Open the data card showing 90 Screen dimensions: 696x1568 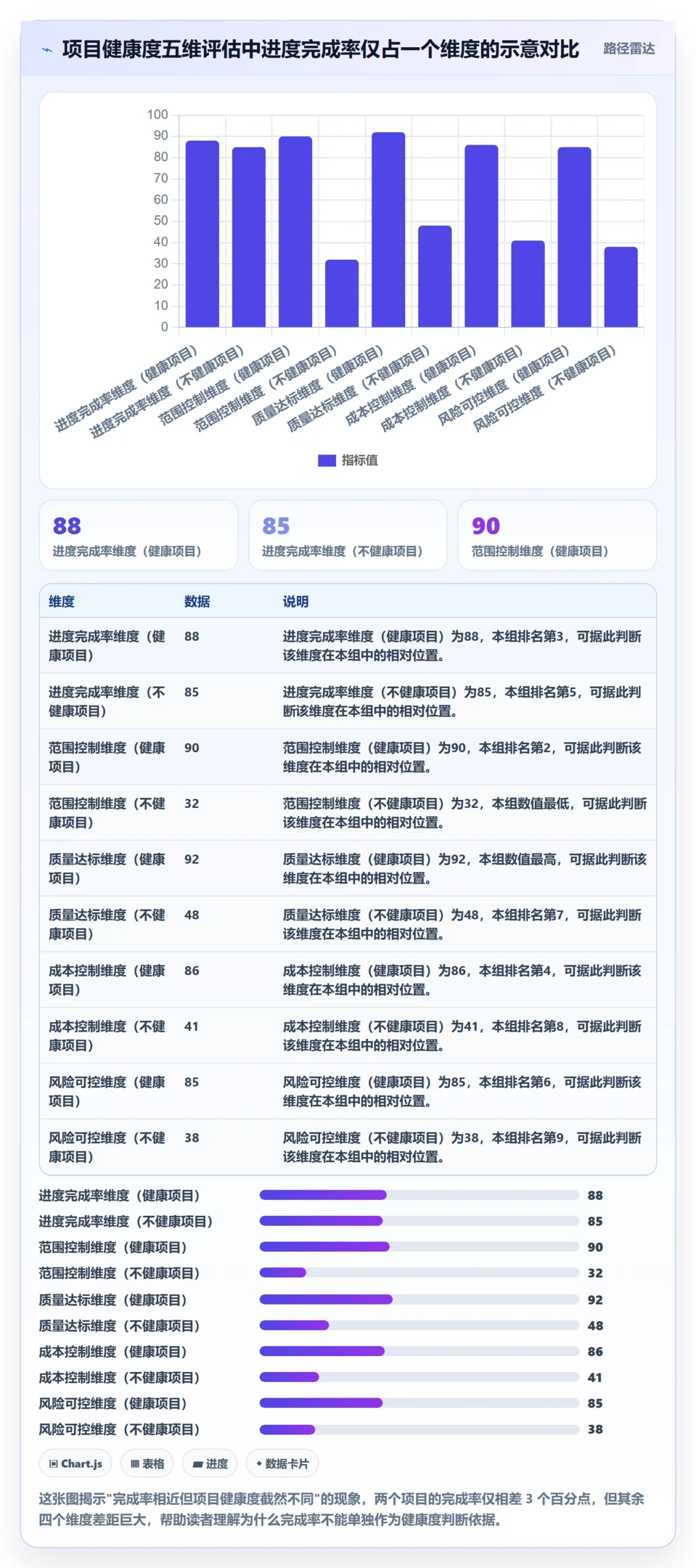click(x=557, y=535)
